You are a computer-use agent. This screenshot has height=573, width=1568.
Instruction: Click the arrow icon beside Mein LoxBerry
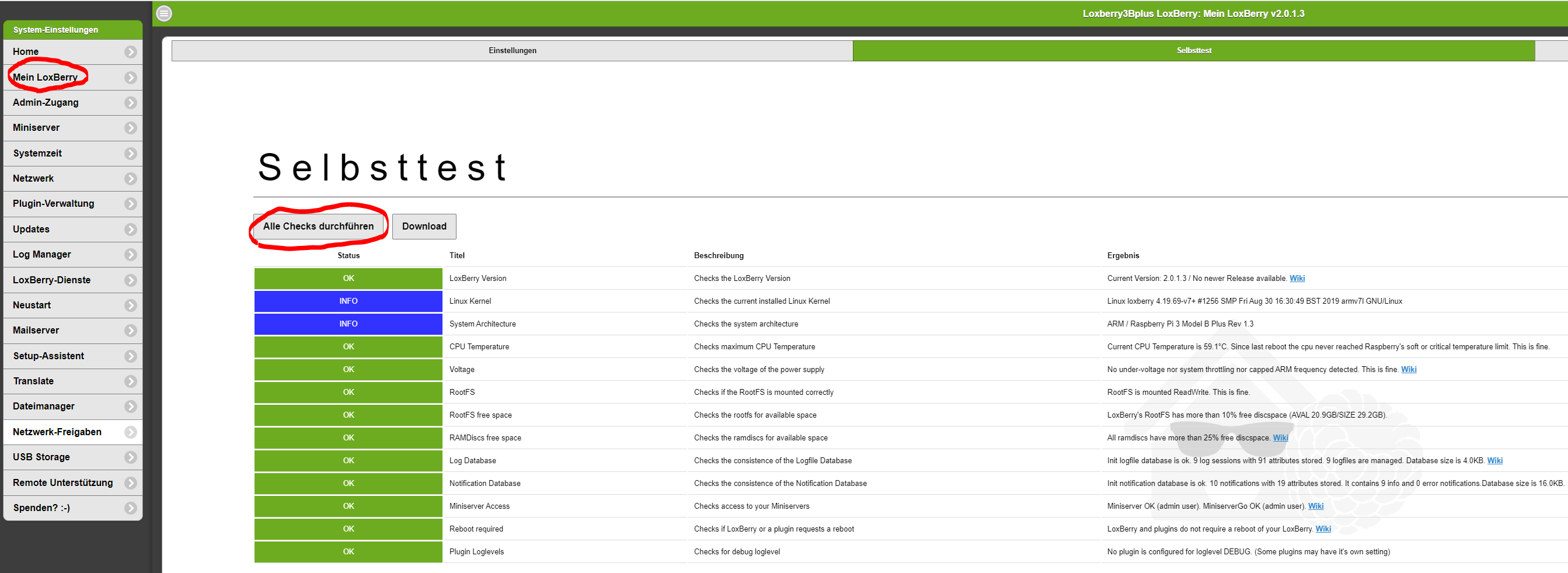pyautogui.click(x=130, y=77)
